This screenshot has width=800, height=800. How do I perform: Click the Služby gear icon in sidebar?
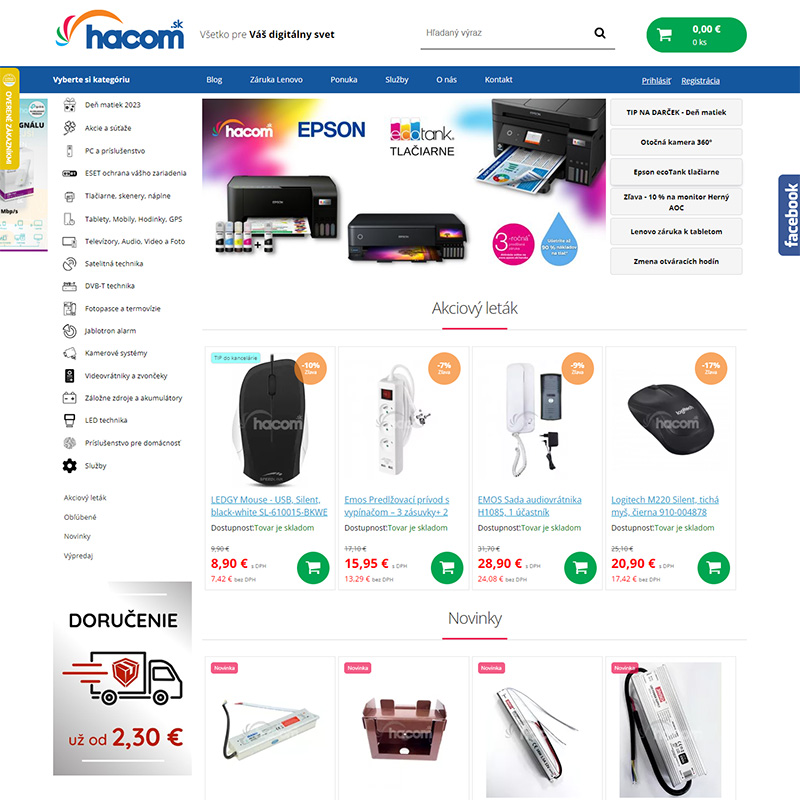69,465
